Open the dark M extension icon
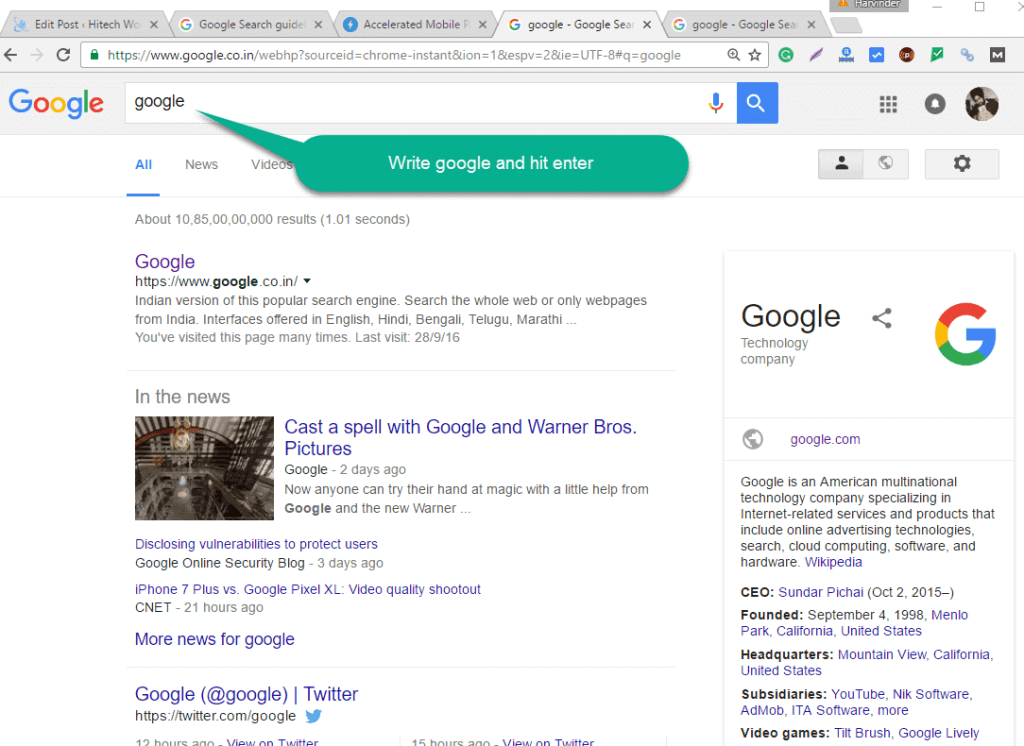Viewport: 1024px width, 746px height. (997, 55)
